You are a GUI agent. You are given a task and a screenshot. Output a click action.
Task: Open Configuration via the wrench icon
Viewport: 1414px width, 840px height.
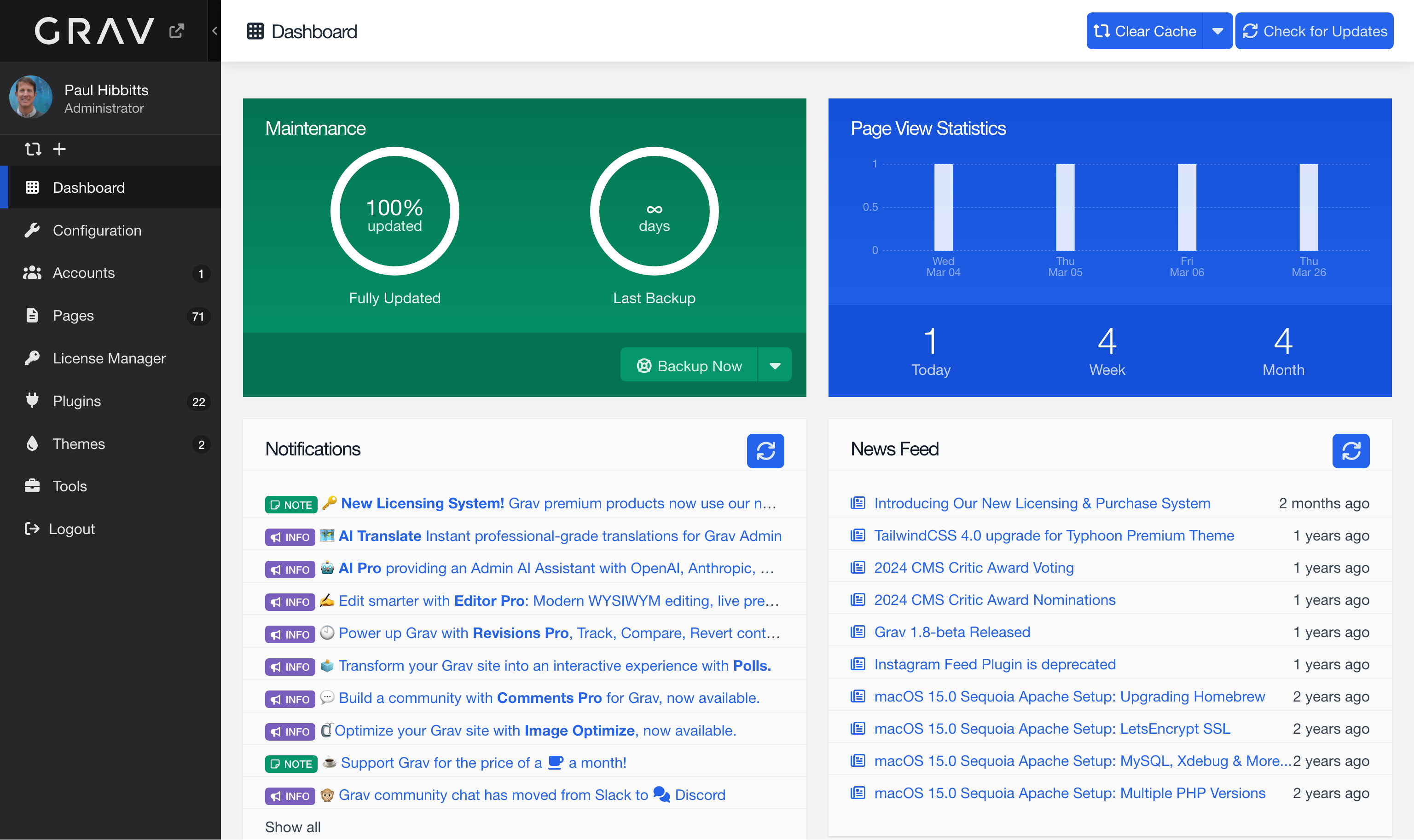[32, 230]
